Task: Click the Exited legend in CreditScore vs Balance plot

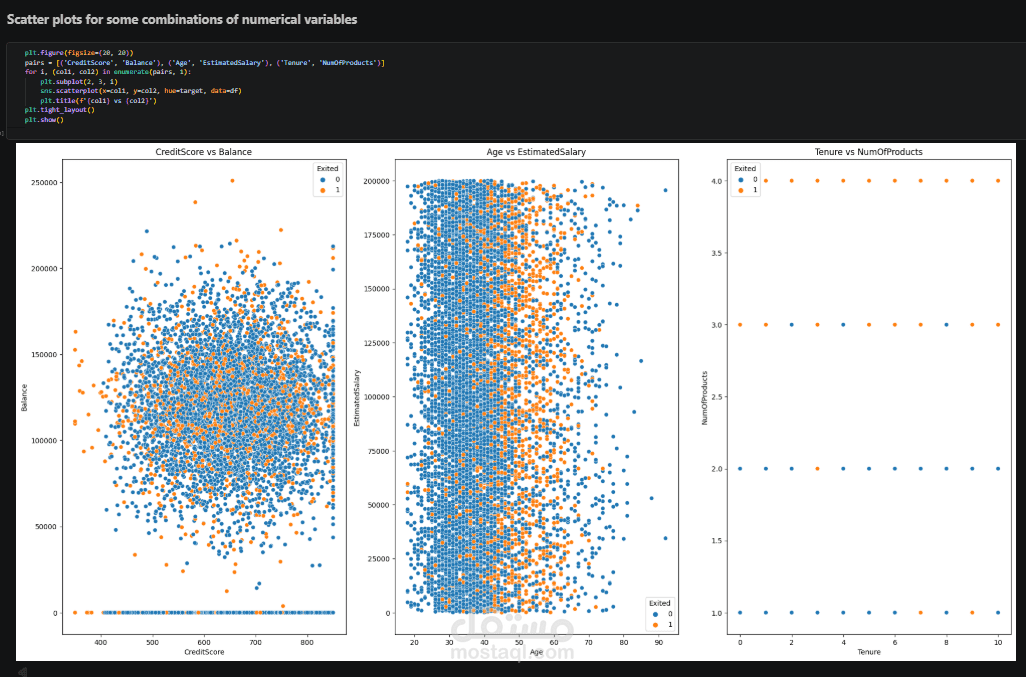Action: (x=328, y=179)
